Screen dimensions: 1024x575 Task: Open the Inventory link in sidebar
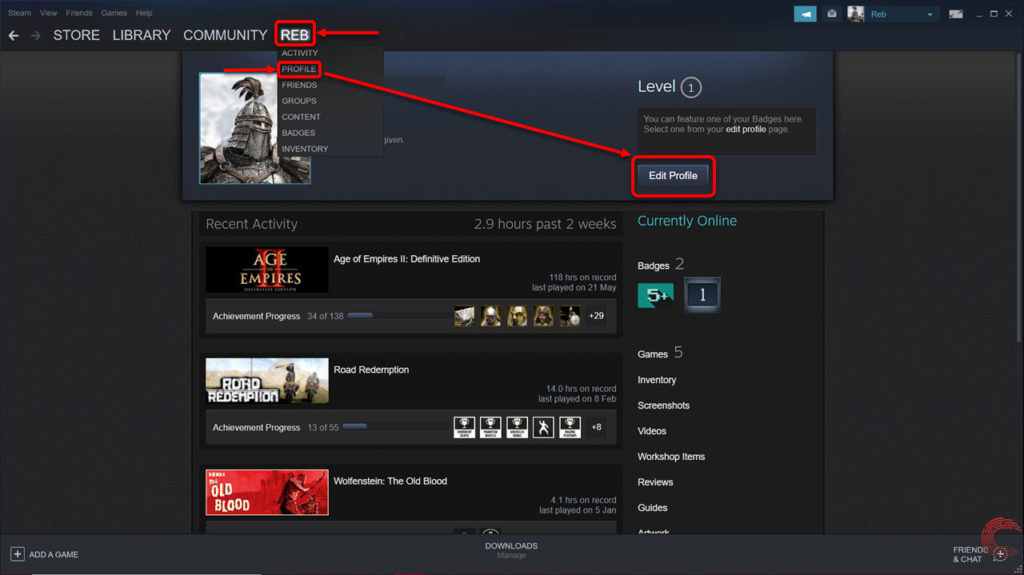(x=657, y=380)
